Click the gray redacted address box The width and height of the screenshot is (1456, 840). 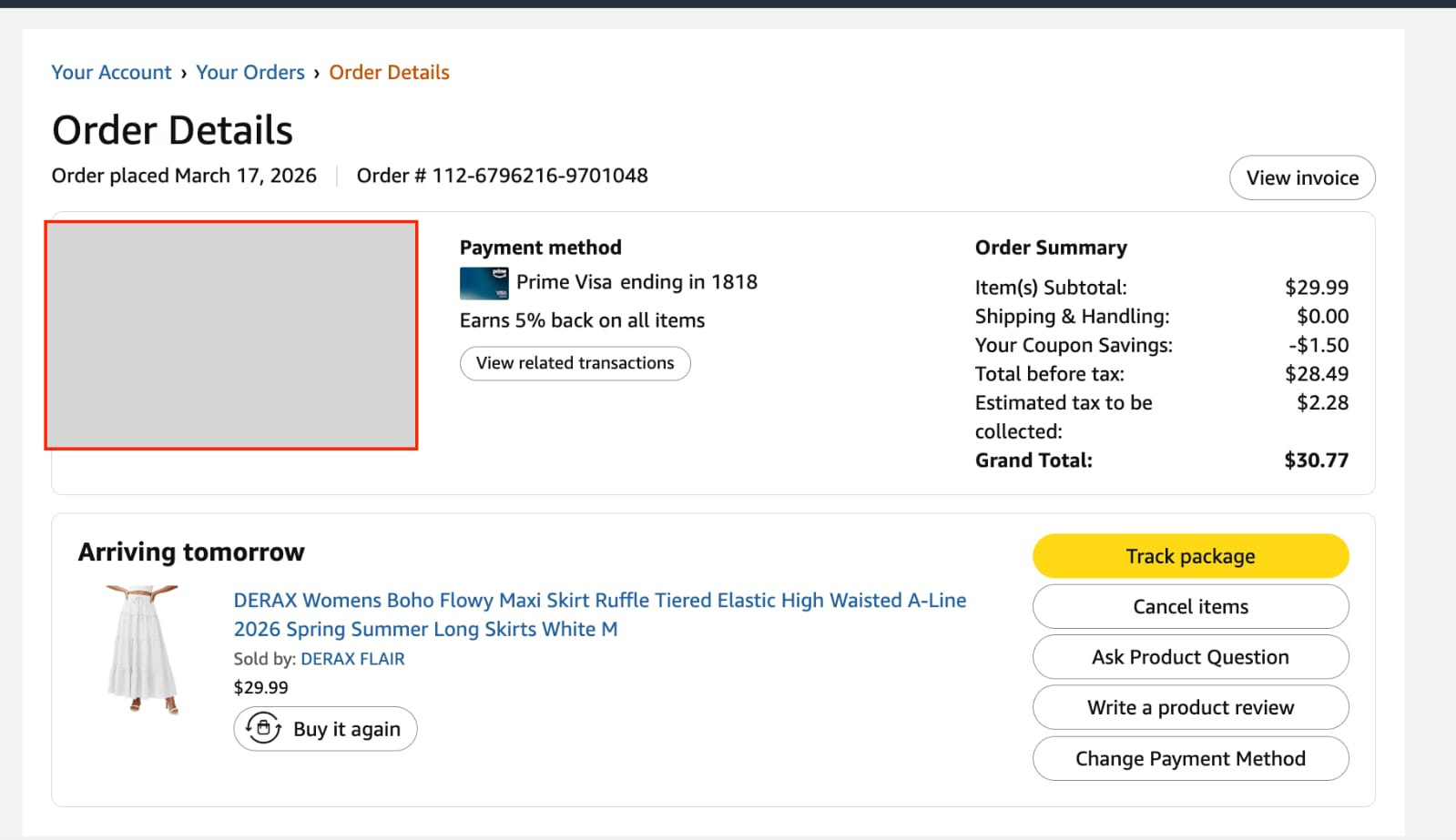(231, 335)
